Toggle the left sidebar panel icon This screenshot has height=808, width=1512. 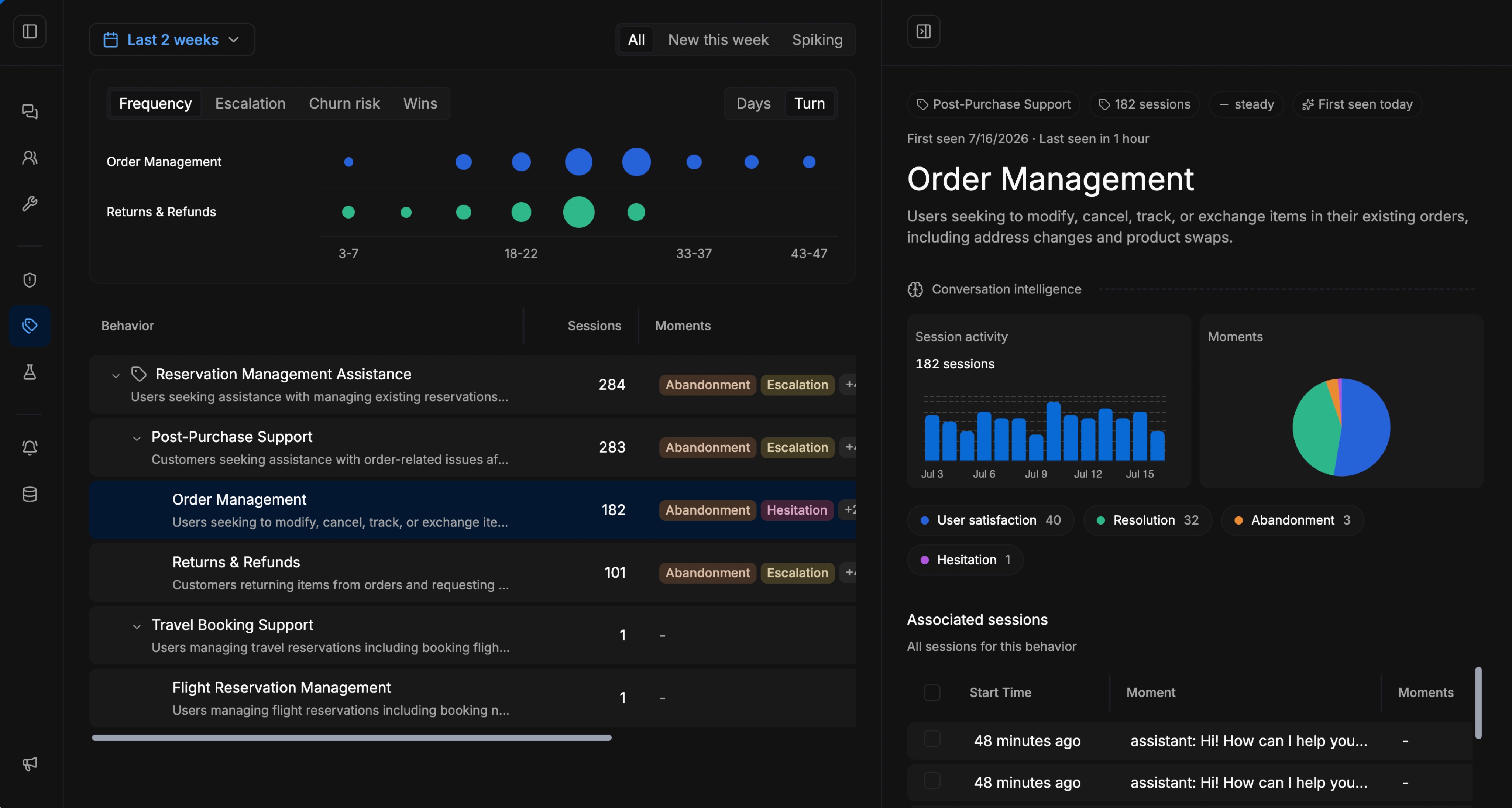[30, 31]
